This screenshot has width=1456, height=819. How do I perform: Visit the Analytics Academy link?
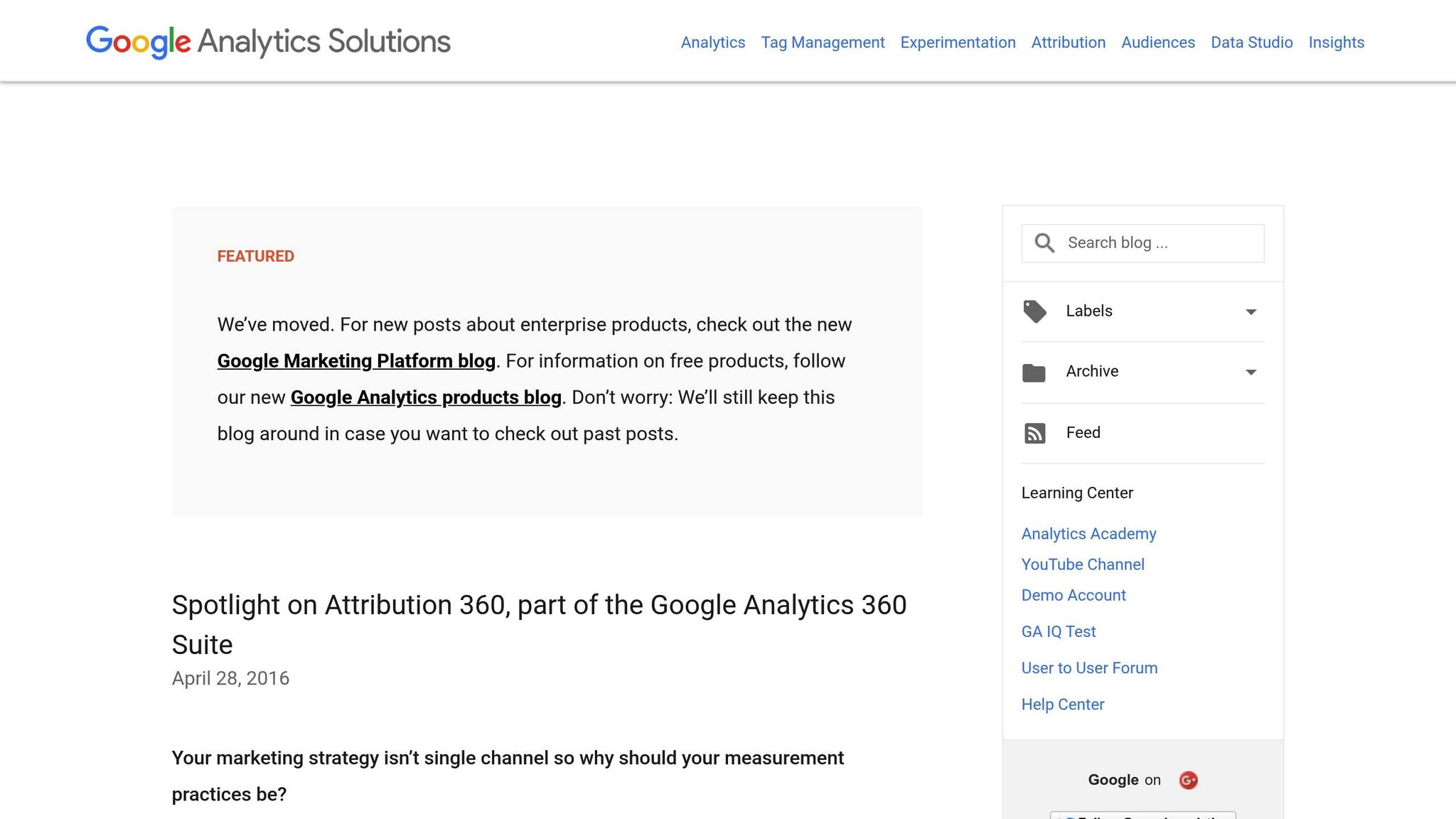[1088, 533]
